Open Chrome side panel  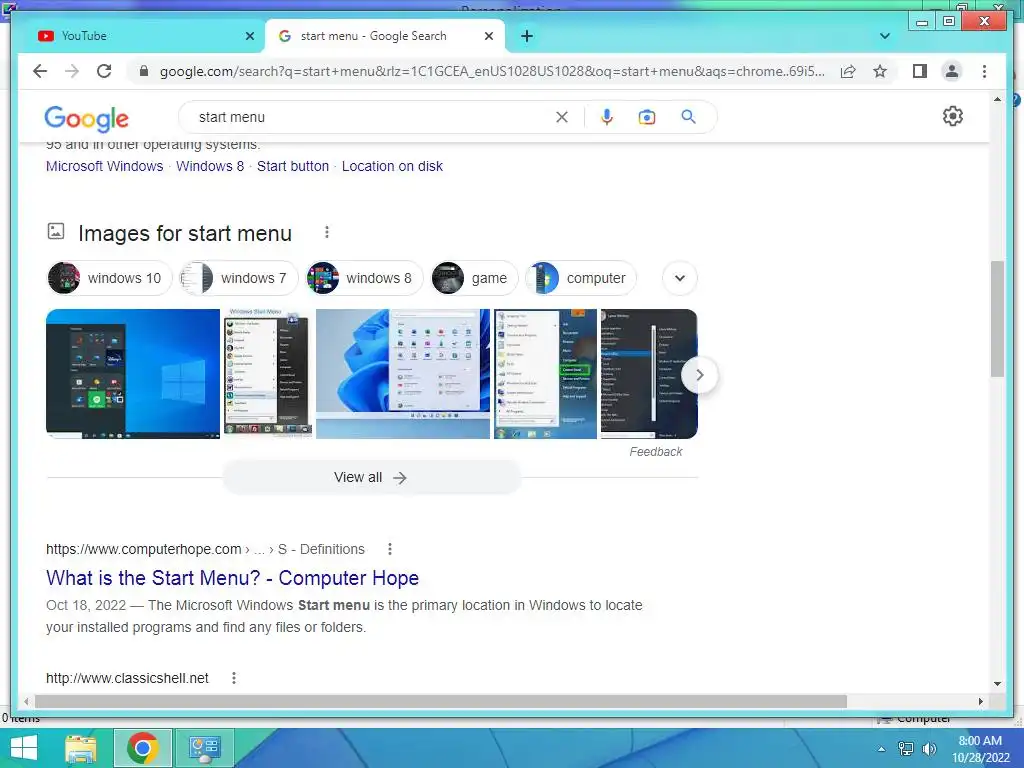click(920, 71)
